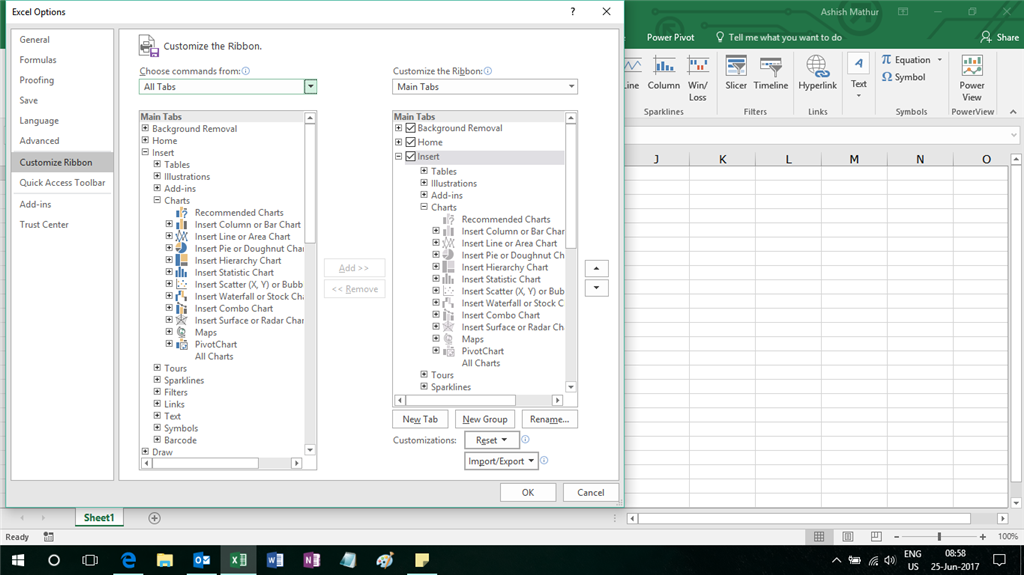This screenshot has height=575, width=1024.
Task: Insert Symbol from the ribbon
Action: click(x=904, y=77)
